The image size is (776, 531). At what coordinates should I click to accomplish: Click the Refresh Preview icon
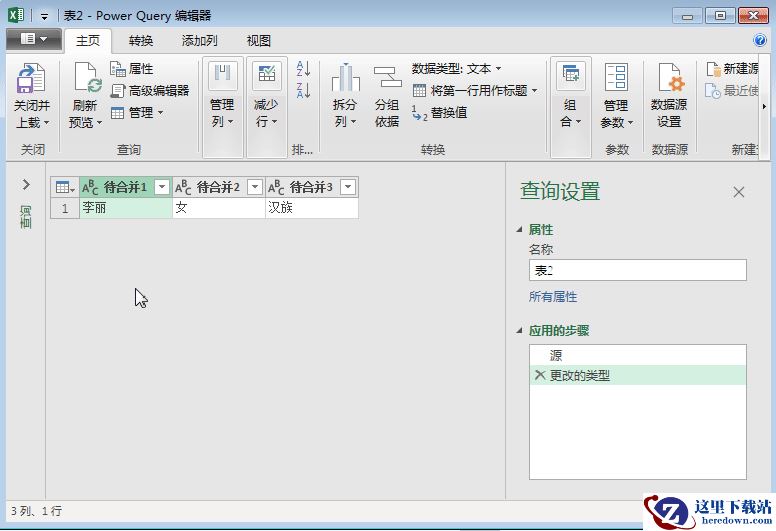pos(87,78)
